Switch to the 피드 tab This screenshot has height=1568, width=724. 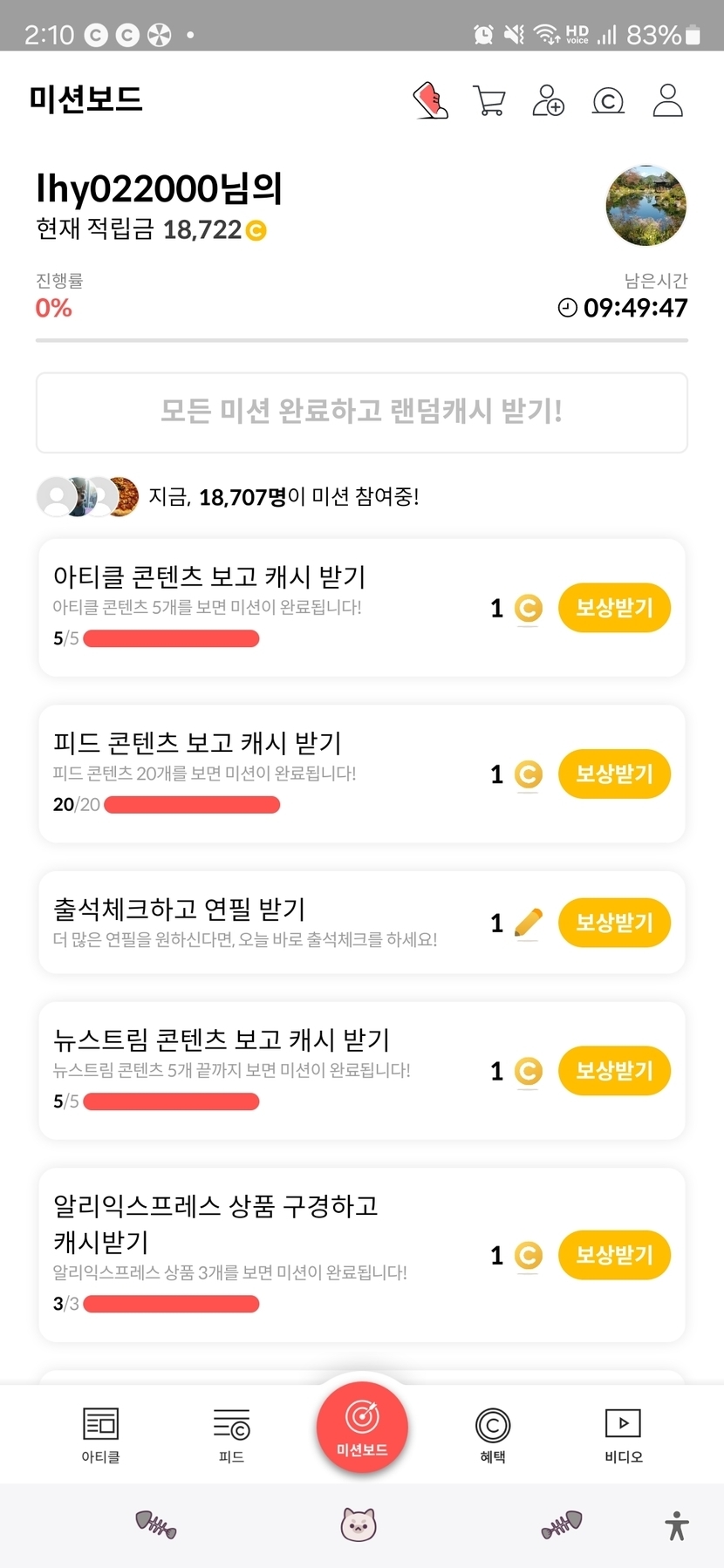click(231, 1435)
